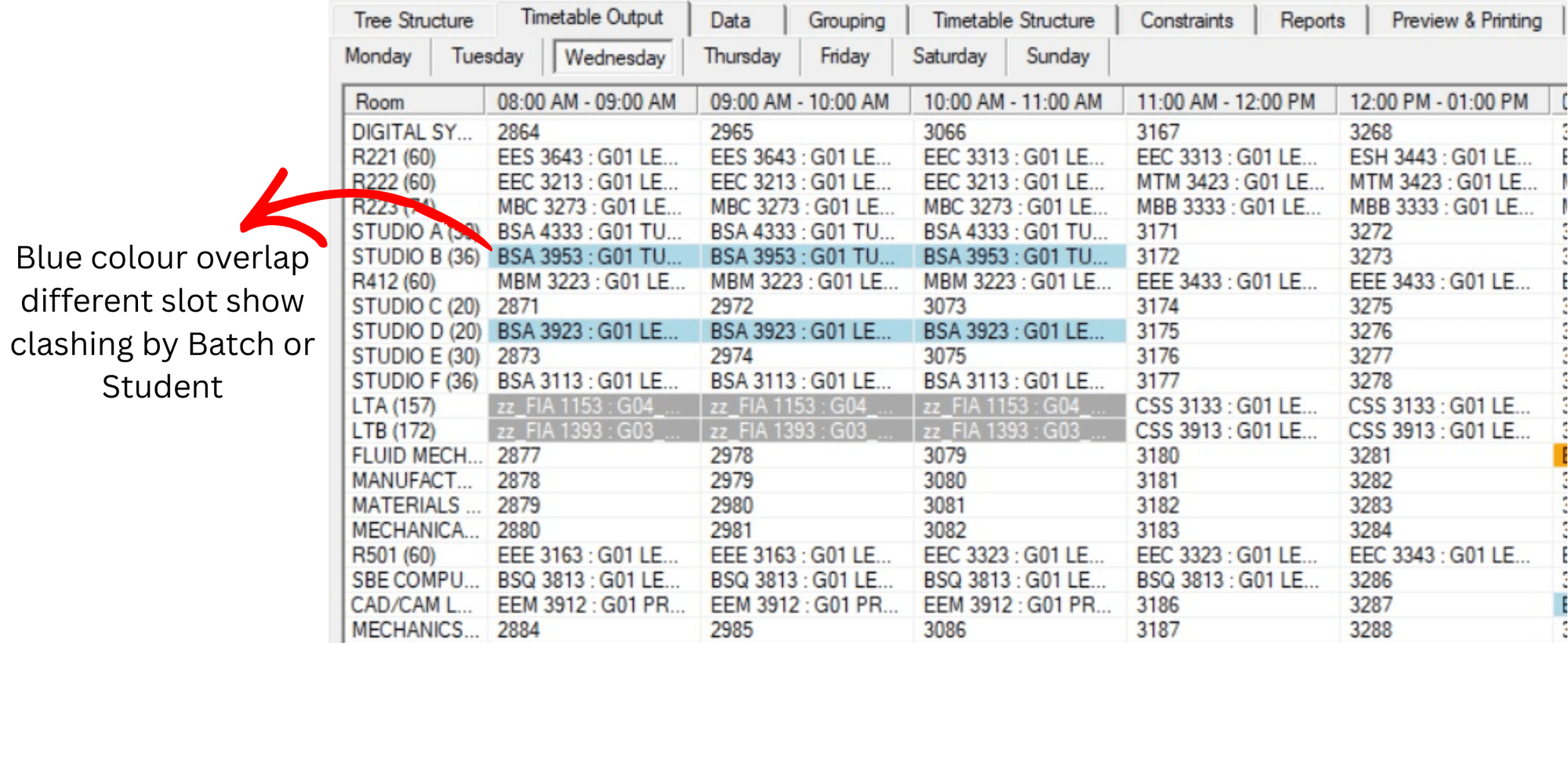Screen dimensions: 1568x784
Task: Open the Constraints tab
Action: pyautogui.click(x=1186, y=20)
